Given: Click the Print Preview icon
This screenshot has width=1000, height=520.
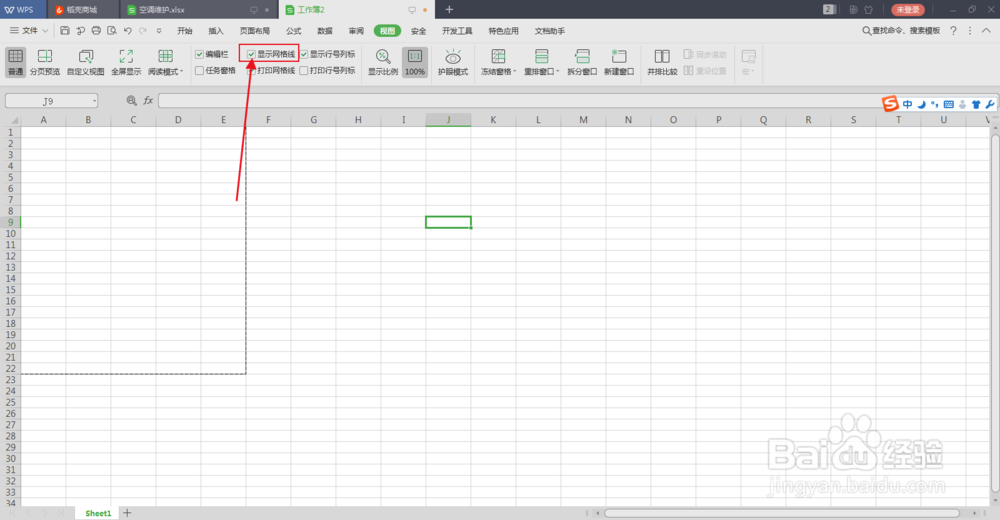Looking at the screenshot, I should tap(112, 31).
